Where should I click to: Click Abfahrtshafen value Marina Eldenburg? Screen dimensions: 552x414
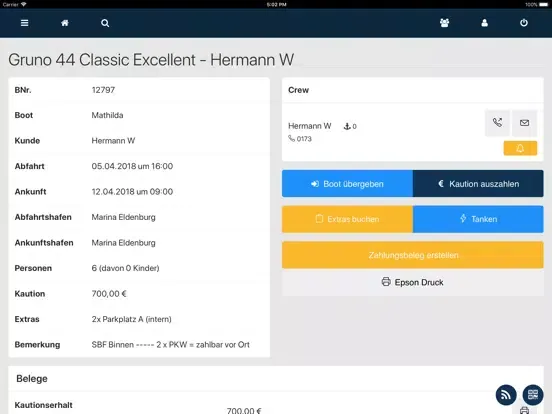pyautogui.click(x=124, y=217)
